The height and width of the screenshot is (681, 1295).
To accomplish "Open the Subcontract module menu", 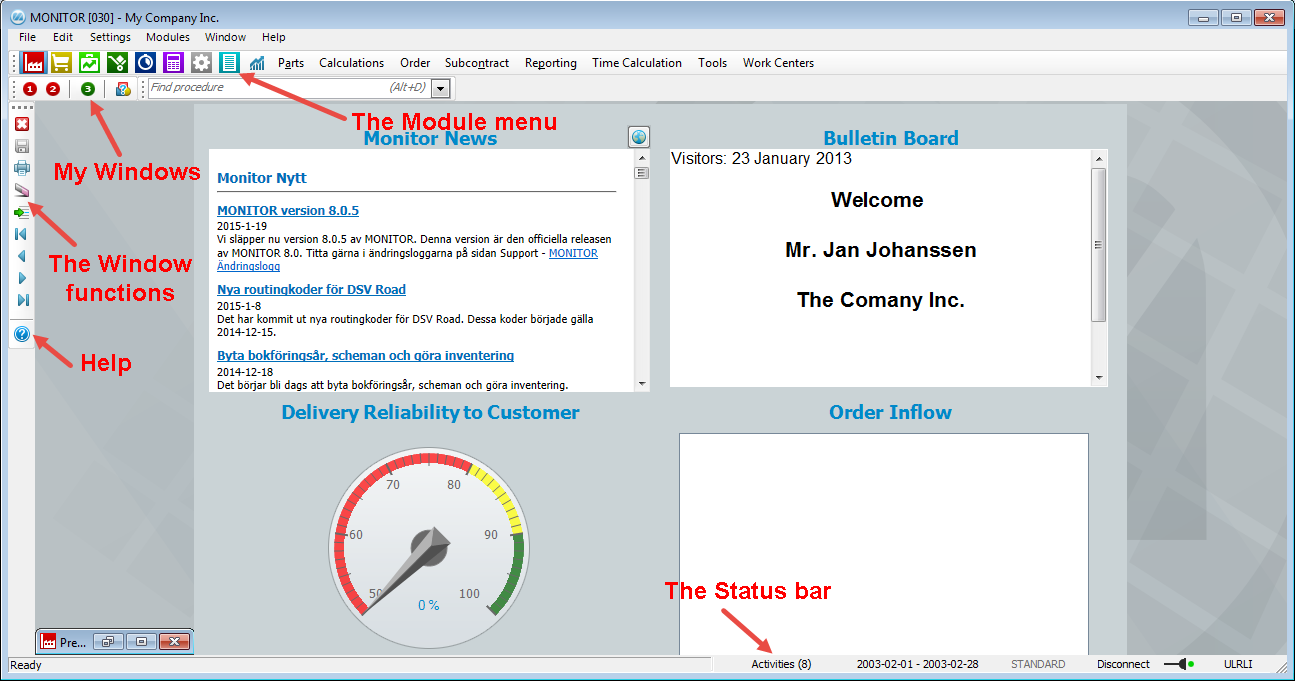I will coord(477,63).
